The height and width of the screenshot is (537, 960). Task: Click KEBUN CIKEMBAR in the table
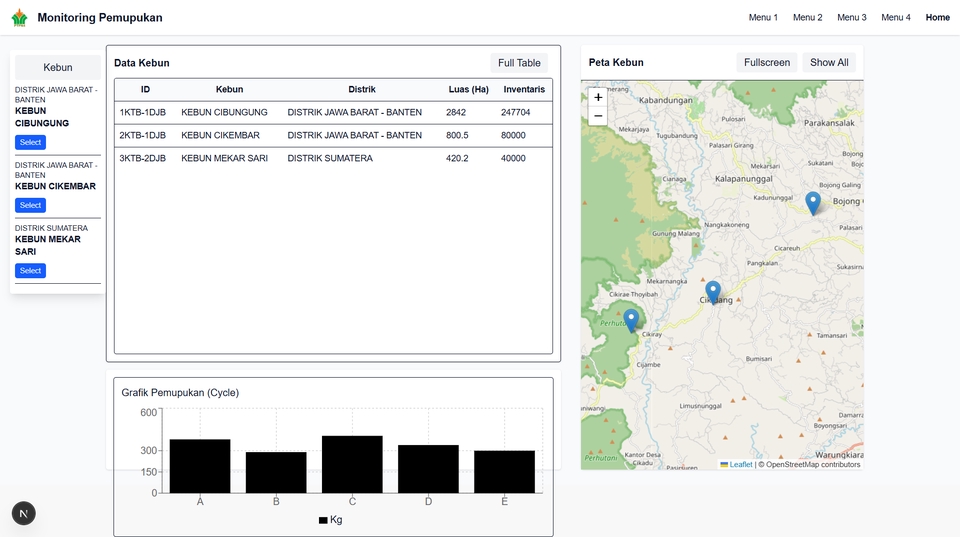pos(220,135)
